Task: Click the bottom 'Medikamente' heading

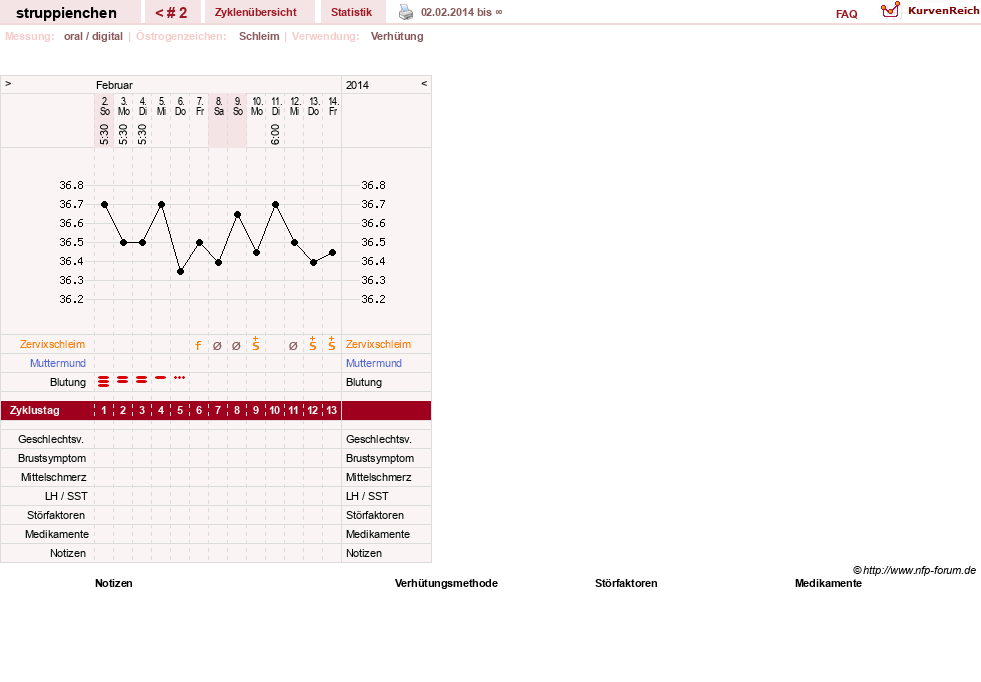Action: [x=828, y=583]
